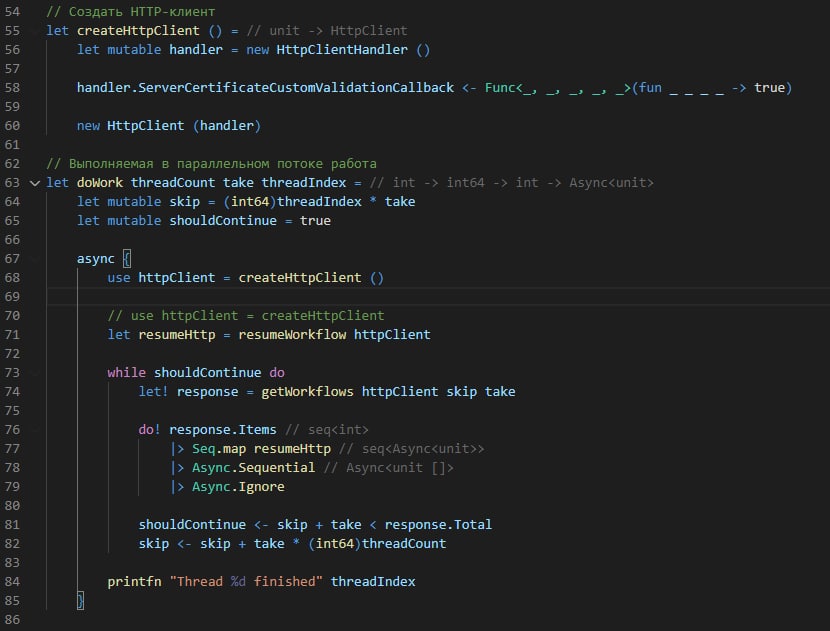The width and height of the screenshot is (830, 631).
Task: Collapse the doWork function fold chevron
Action: [35, 183]
